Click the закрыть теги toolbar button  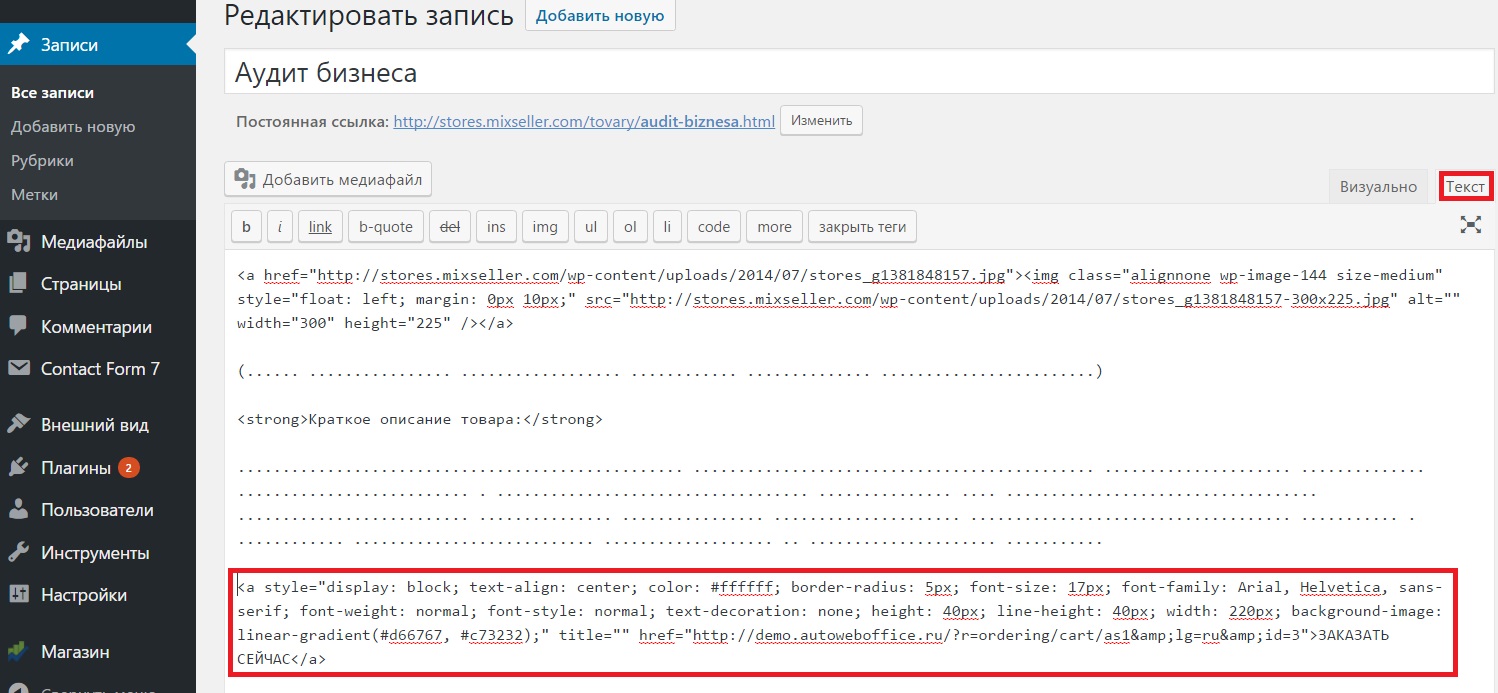pos(862,227)
